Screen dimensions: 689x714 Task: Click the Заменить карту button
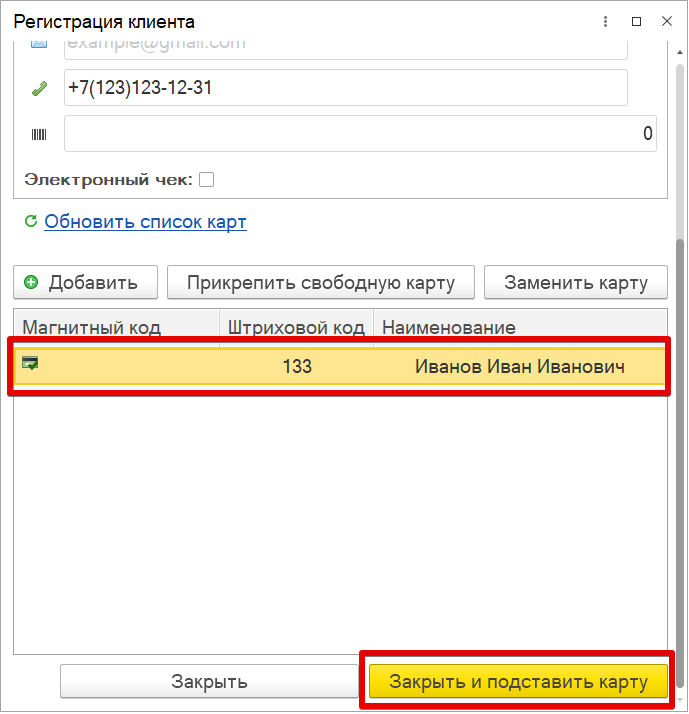click(576, 282)
